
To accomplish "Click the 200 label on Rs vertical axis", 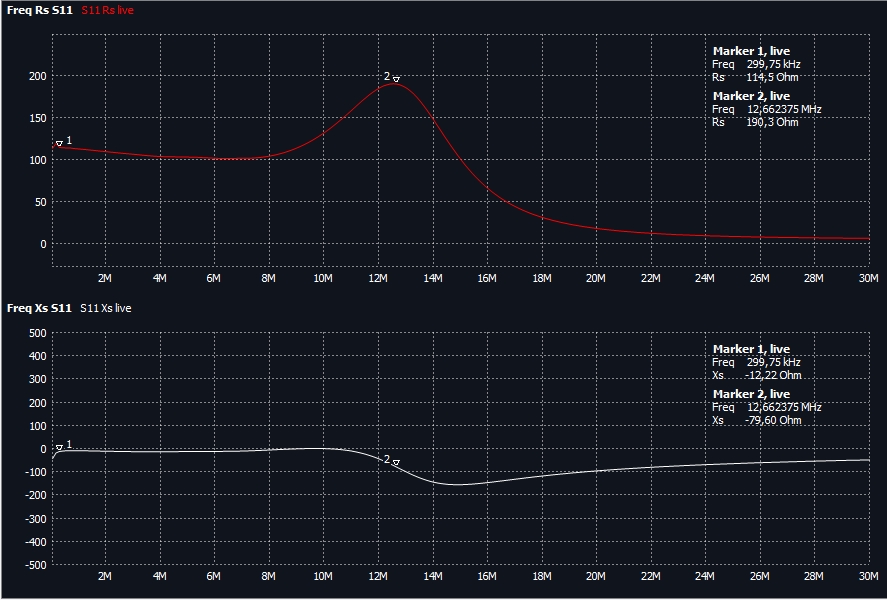I will pos(37,76).
